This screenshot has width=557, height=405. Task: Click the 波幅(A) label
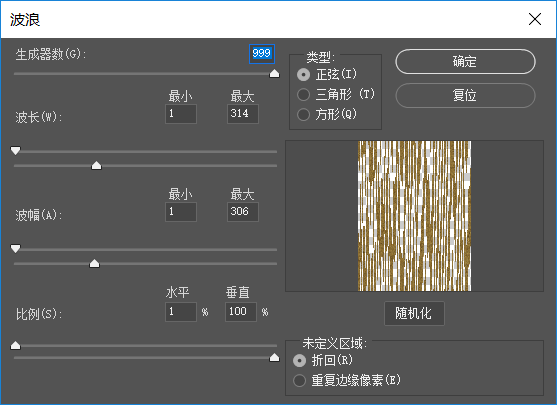39,215
